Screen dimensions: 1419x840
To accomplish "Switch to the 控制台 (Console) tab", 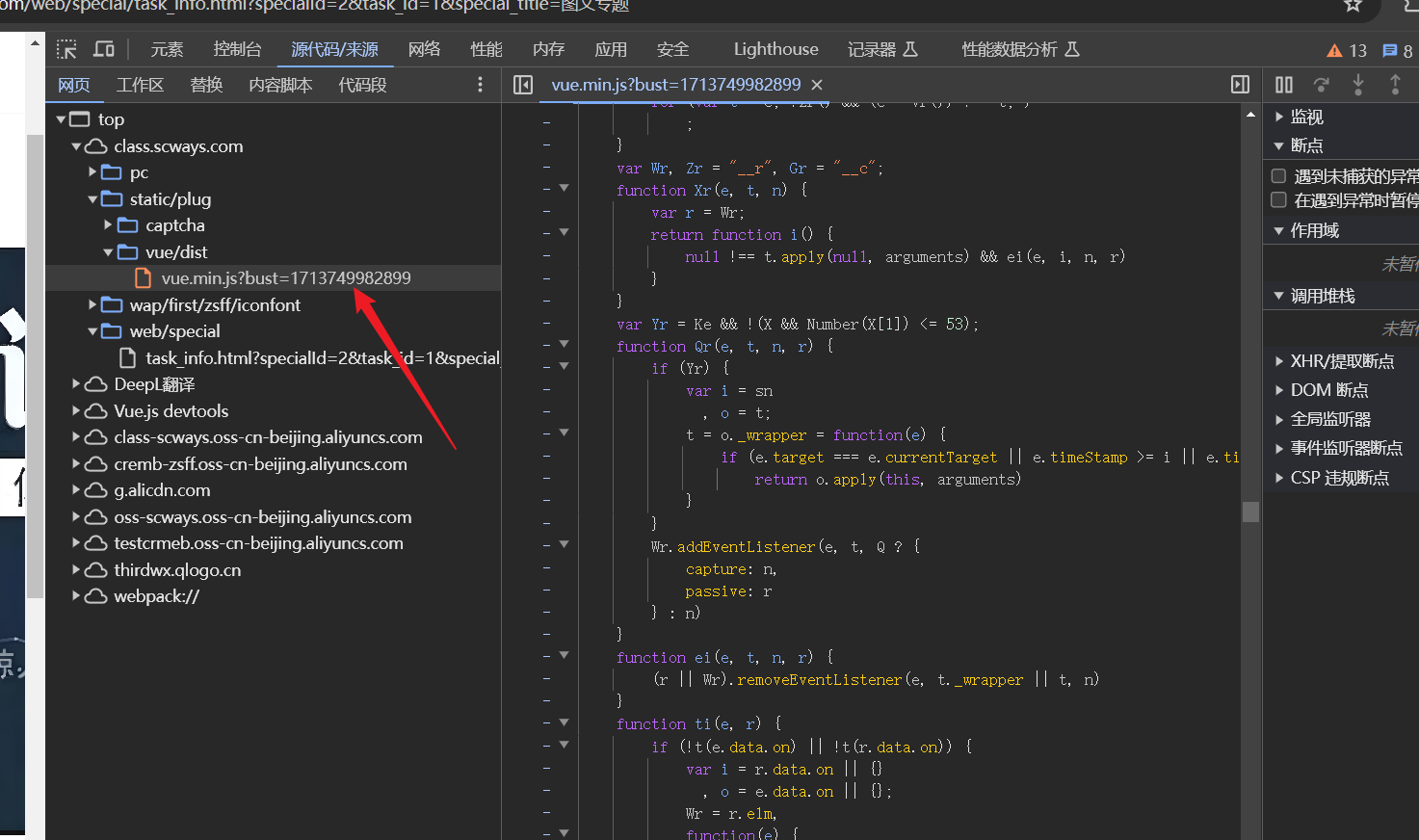I will pyautogui.click(x=237, y=49).
